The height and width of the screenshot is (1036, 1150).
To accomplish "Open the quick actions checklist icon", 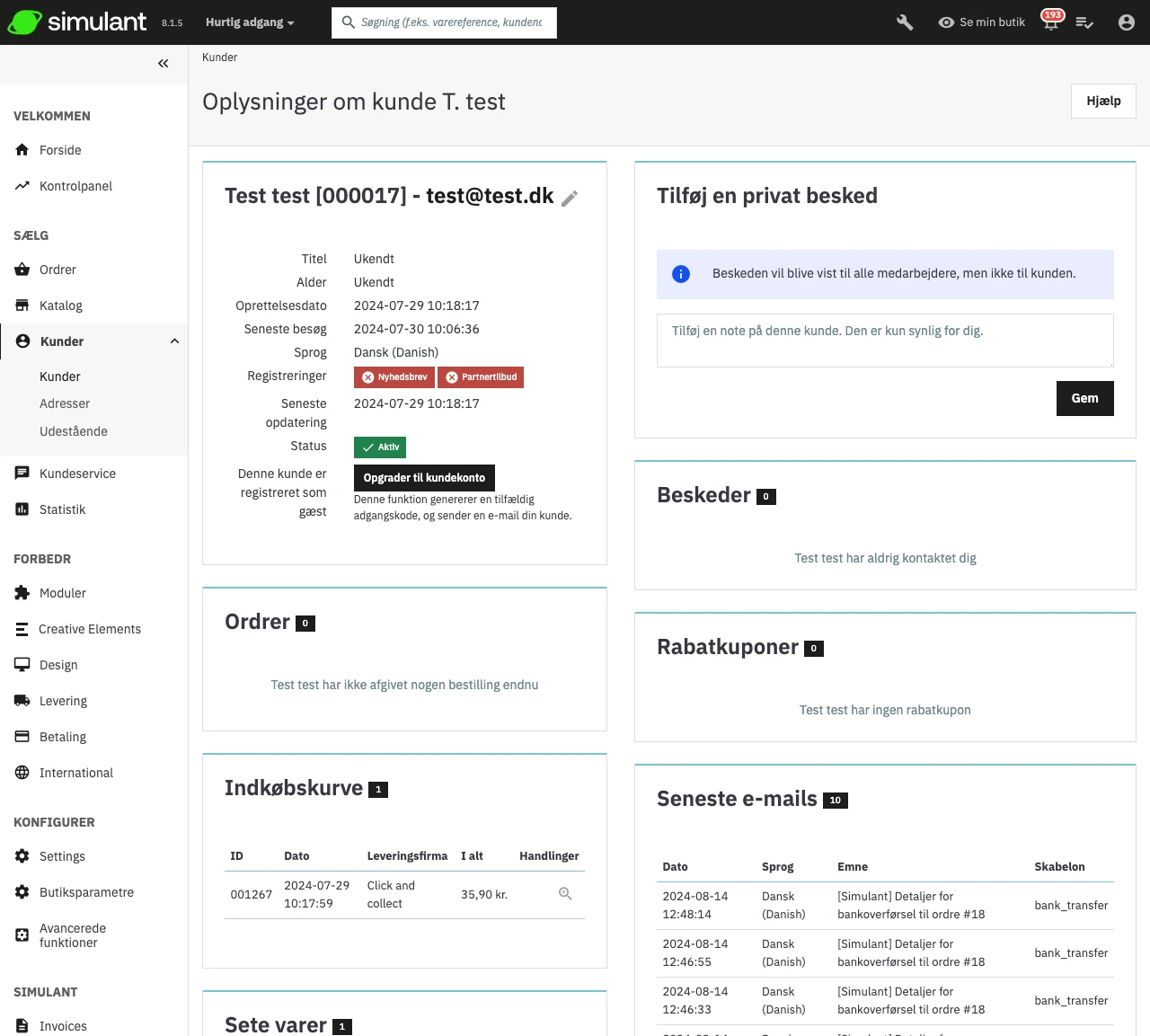I will (1084, 22).
